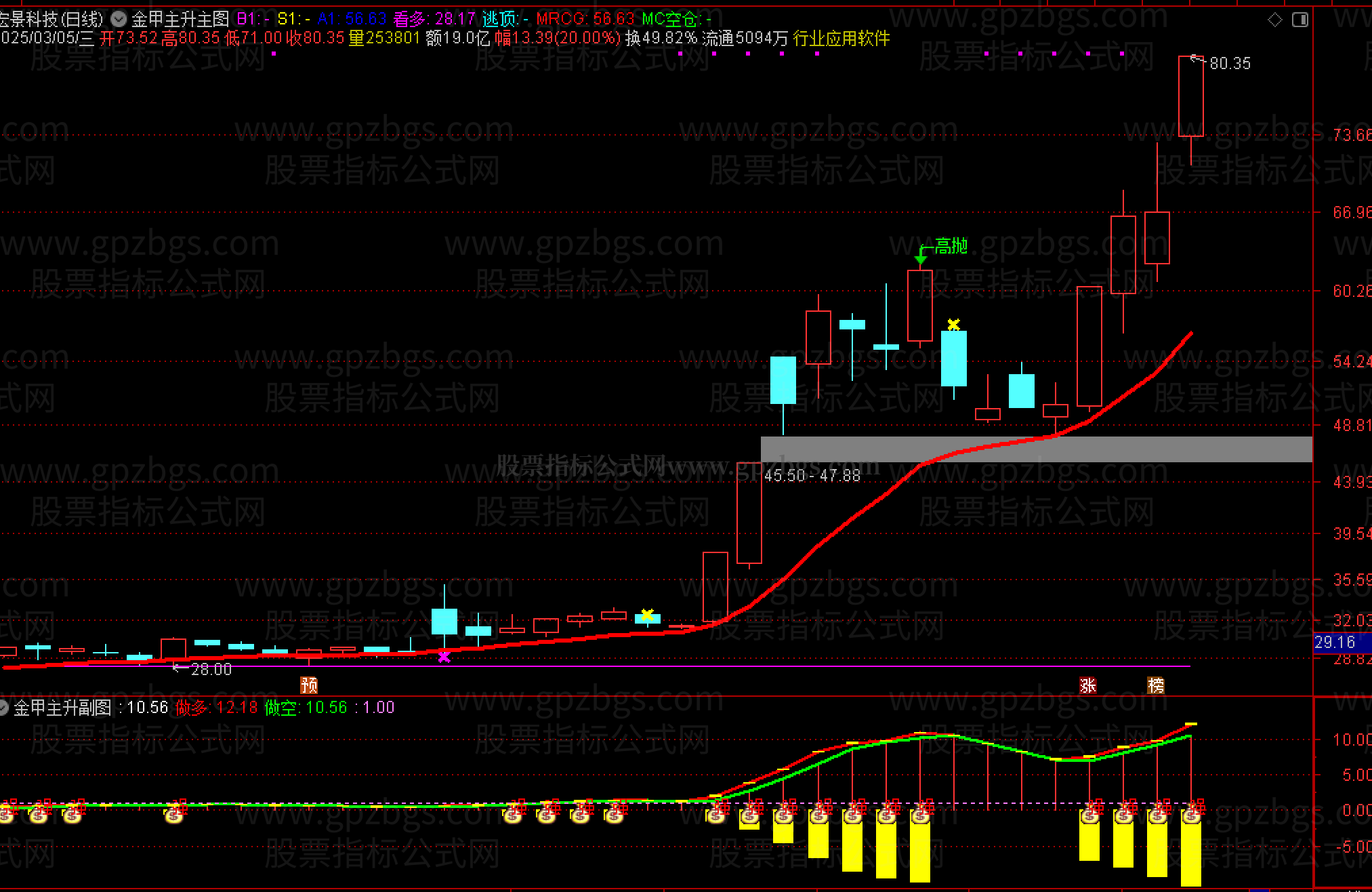Click the 榜 marker below the chart

[1155, 685]
